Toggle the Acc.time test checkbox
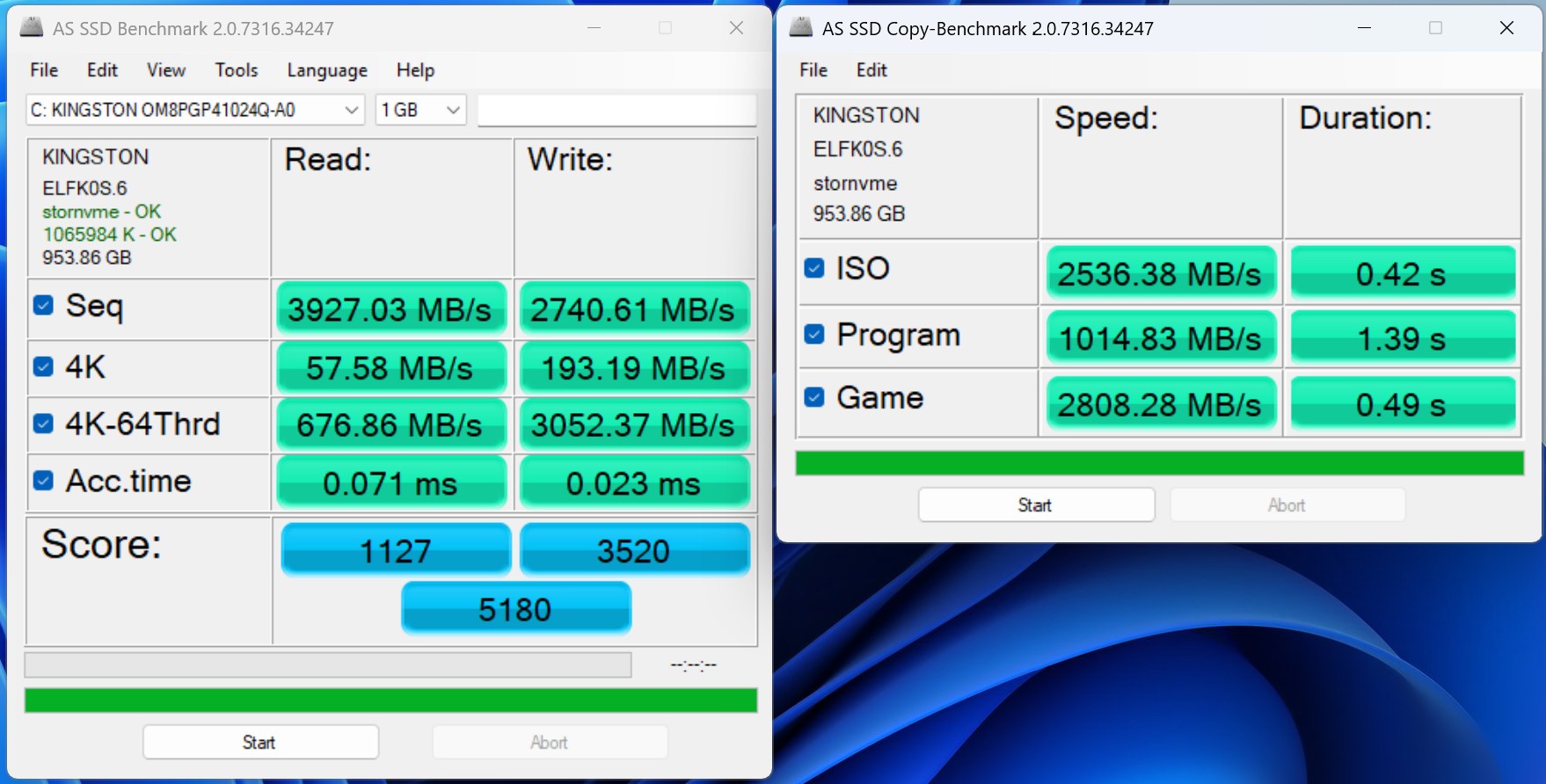The height and width of the screenshot is (784, 1546). (x=43, y=481)
